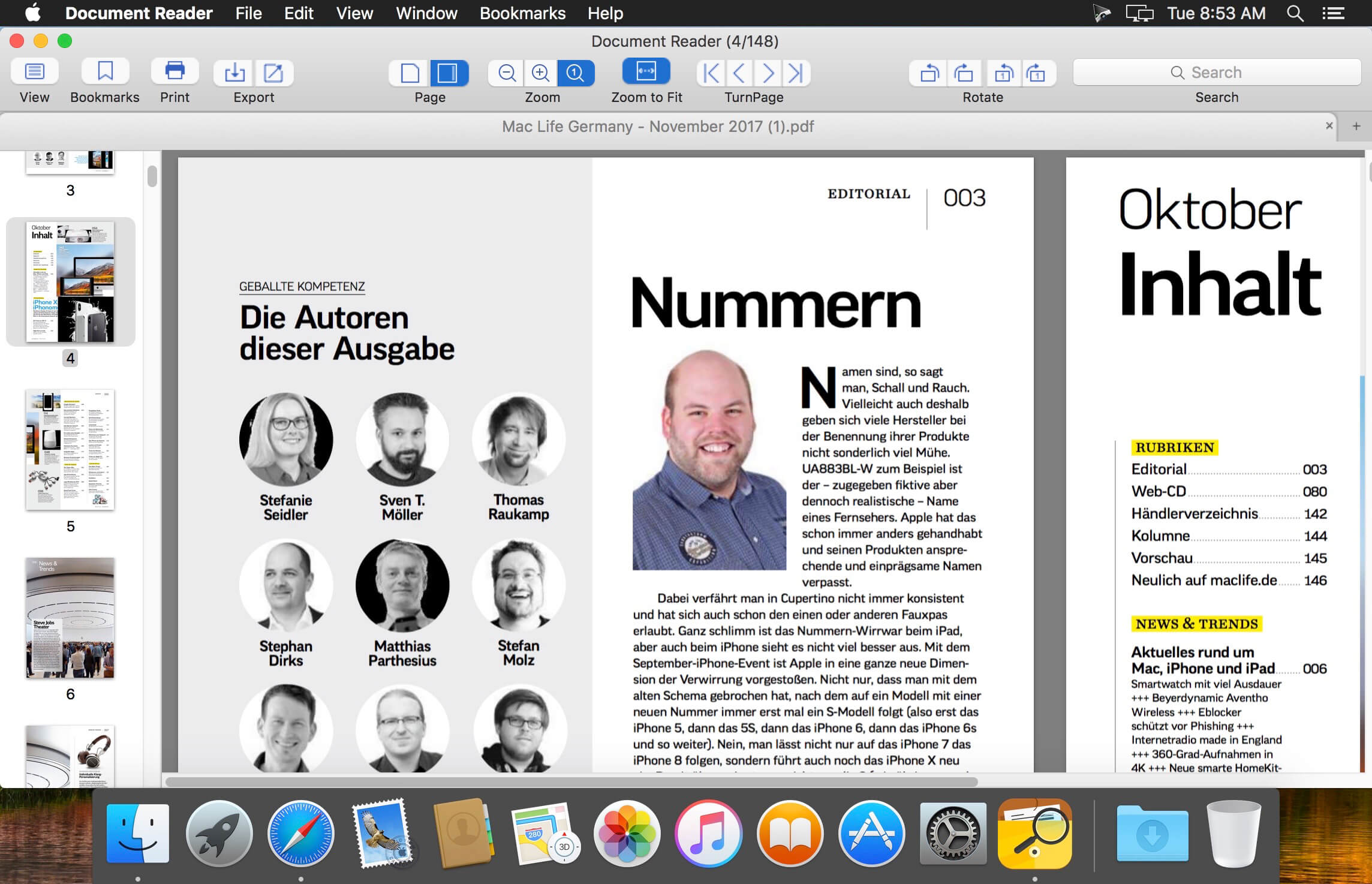This screenshot has width=1372, height=884.
Task: Toggle the Zoom to Fit button
Action: (646, 71)
